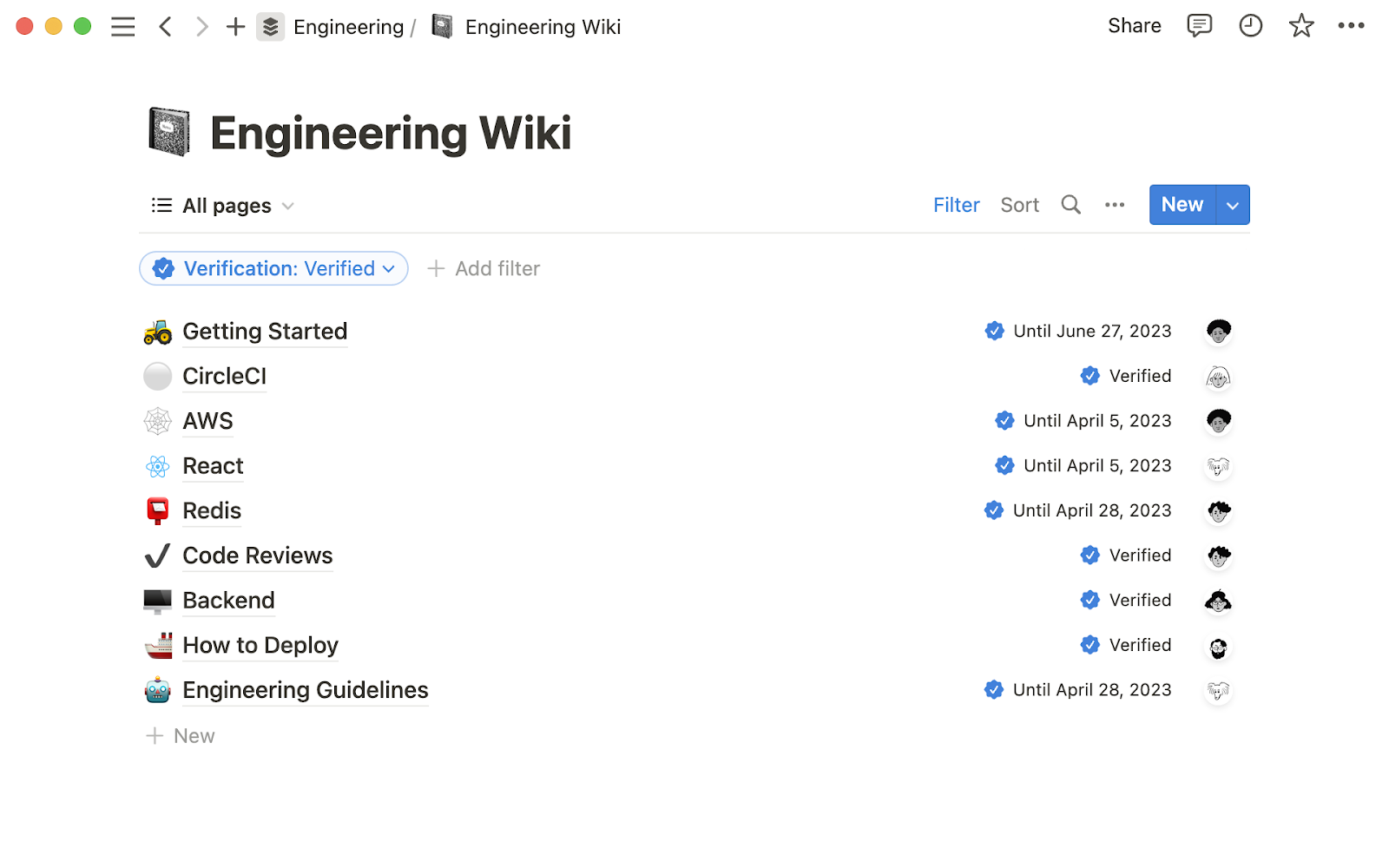Click the tractor icon beside Getting Started
Image resolution: width=1389 pixels, height=868 pixels.
(158, 331)
